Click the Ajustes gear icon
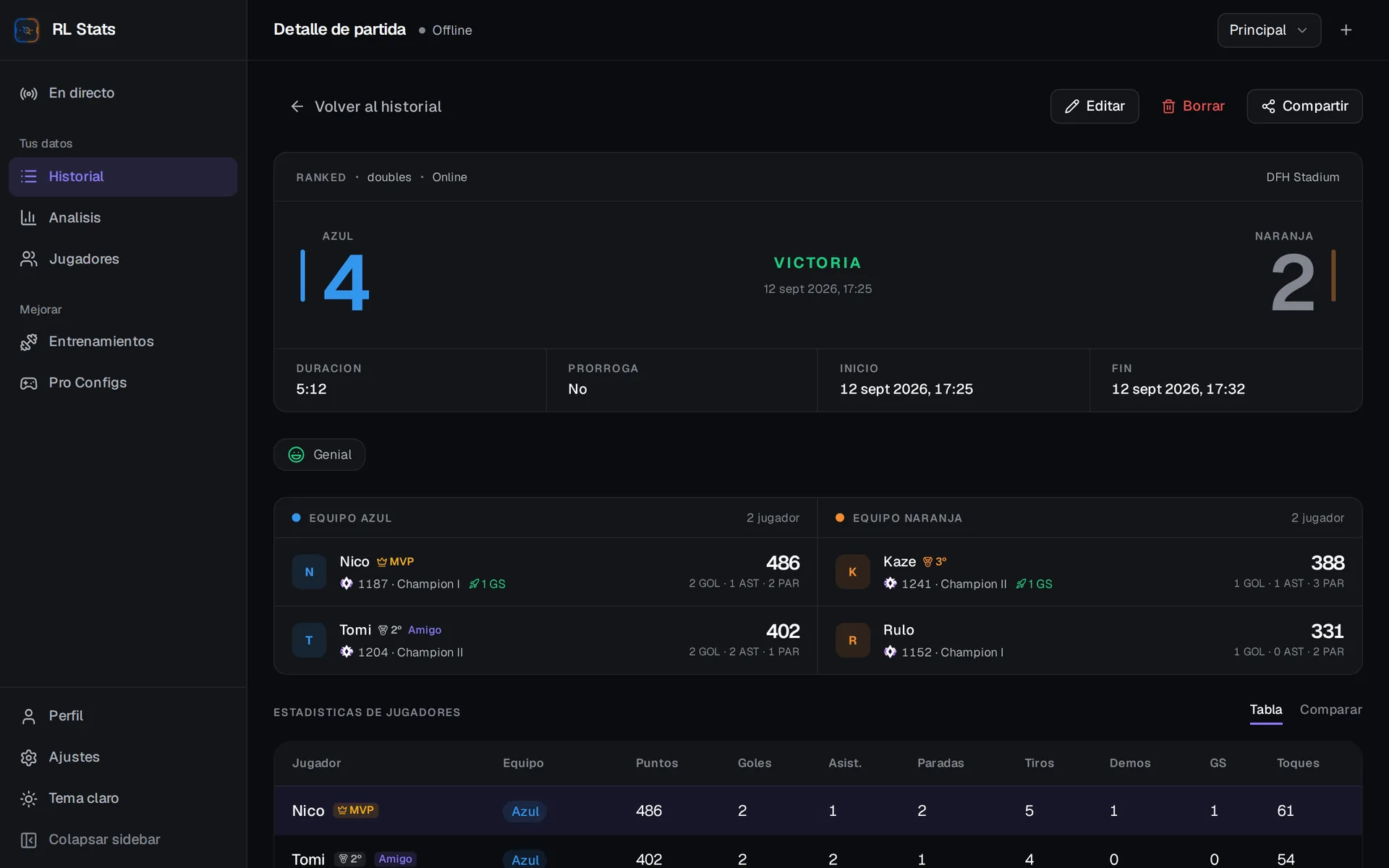Screen dimensions: 1389x868 29,757
